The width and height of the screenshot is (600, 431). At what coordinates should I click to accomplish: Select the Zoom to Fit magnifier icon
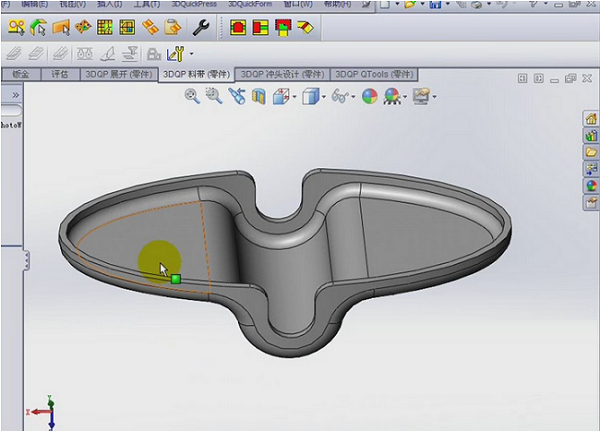[192, 96]
